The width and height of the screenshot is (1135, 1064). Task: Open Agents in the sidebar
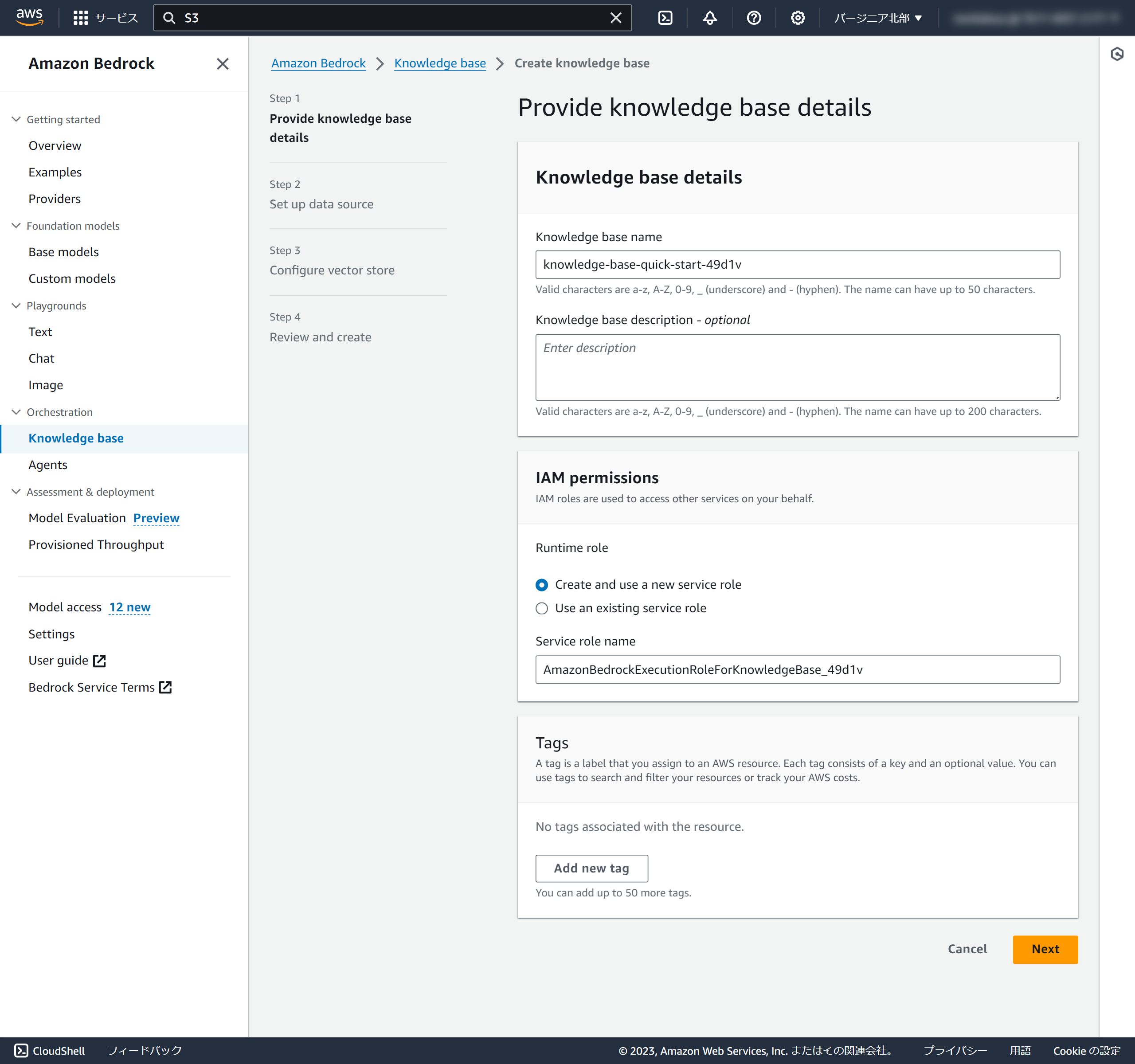[x=48, y=465]
